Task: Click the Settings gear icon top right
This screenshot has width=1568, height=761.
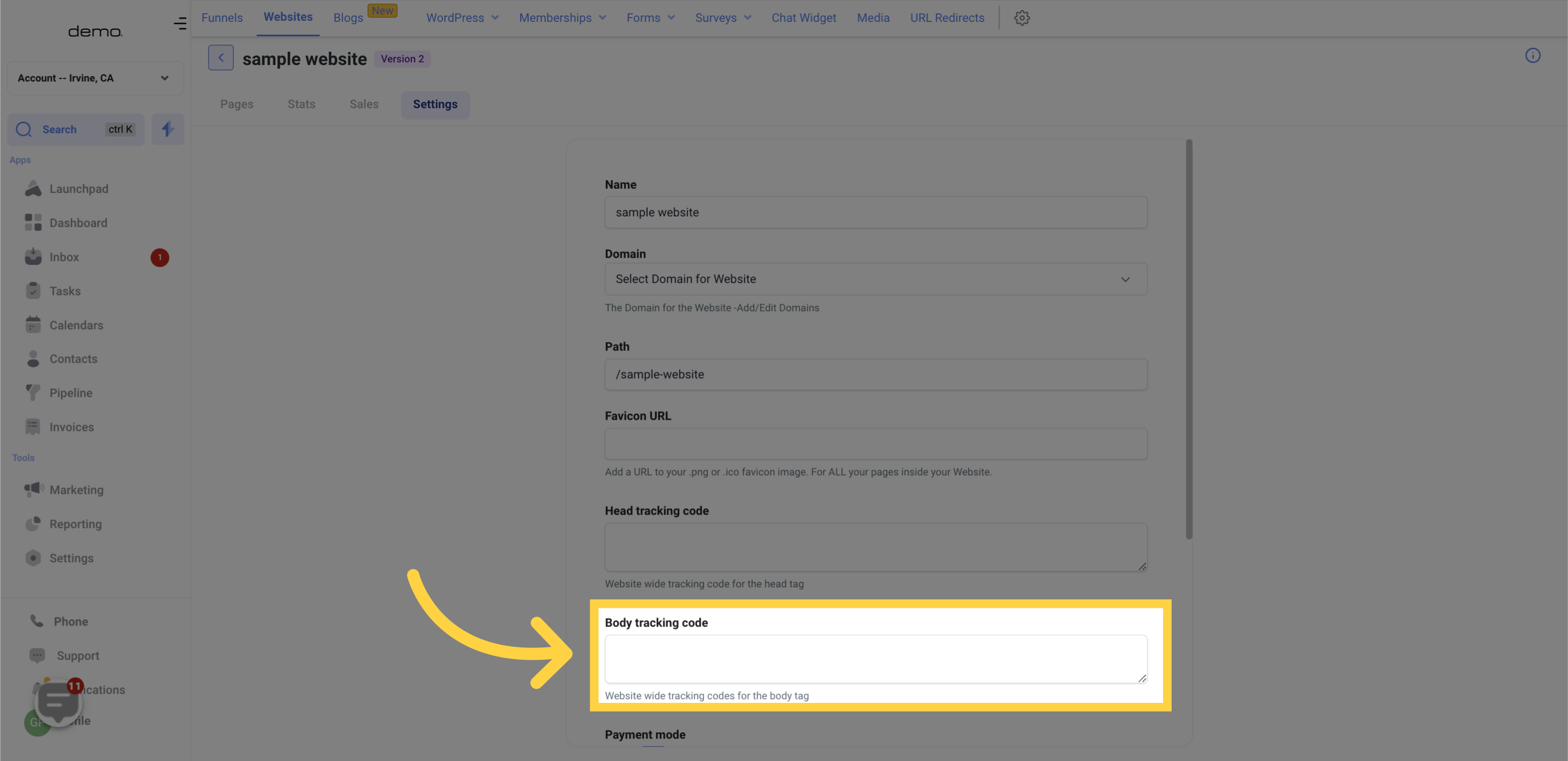Action: (1022, 17)
